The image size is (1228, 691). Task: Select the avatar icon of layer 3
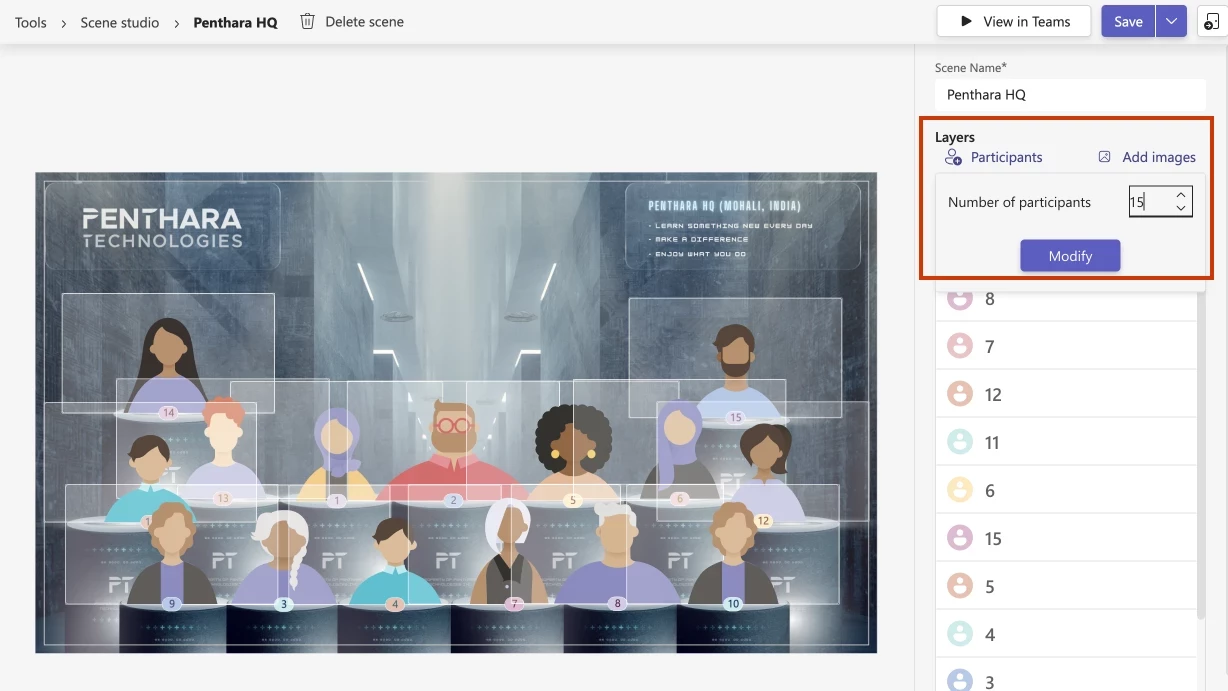tap(960, 681)
